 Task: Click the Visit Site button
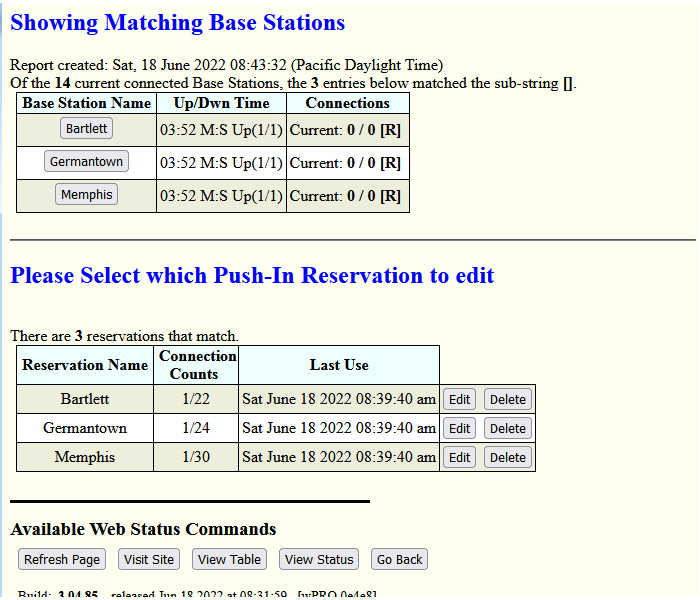[149, 560]
